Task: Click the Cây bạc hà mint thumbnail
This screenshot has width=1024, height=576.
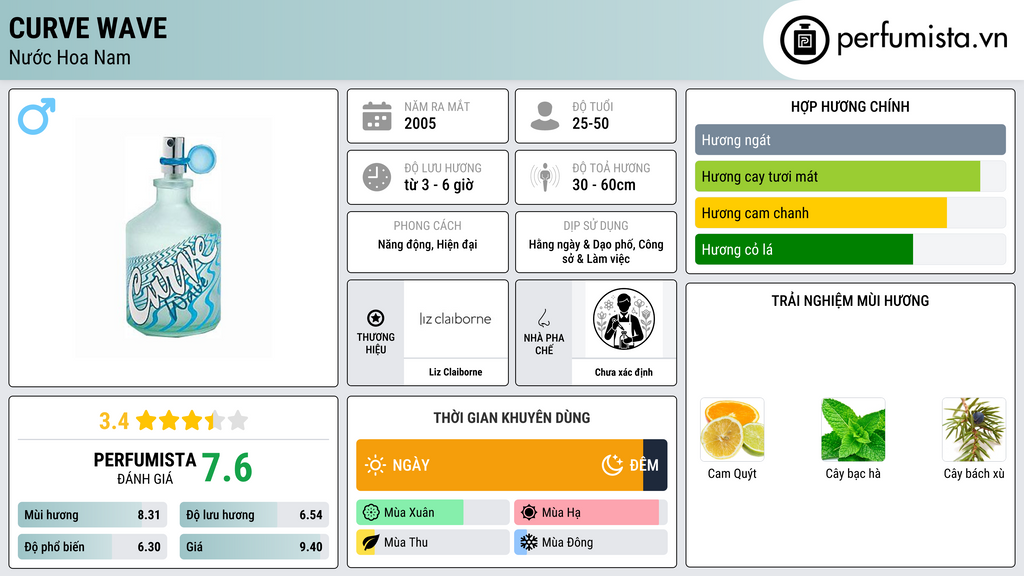Action: 853,430
